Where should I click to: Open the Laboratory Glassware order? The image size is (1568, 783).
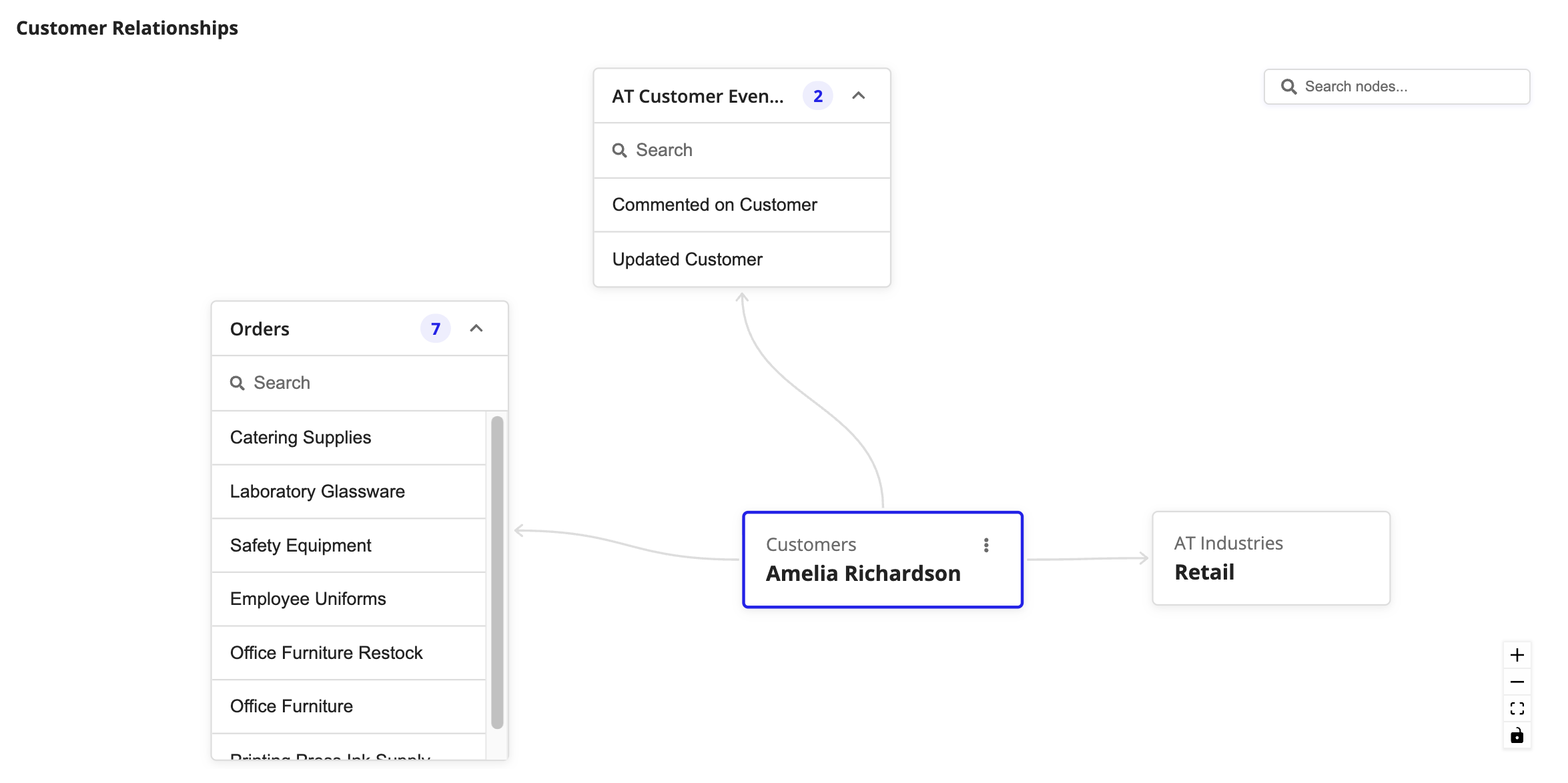pos(348,492)
